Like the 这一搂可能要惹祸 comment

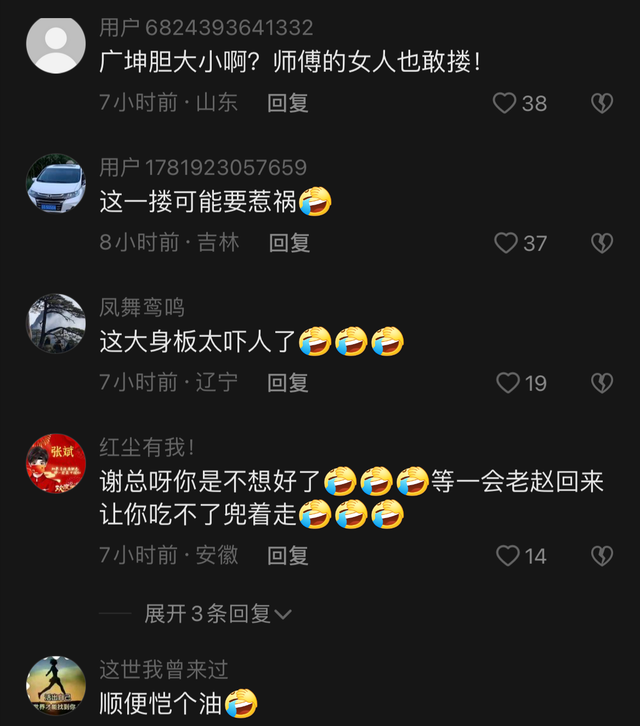506,243
